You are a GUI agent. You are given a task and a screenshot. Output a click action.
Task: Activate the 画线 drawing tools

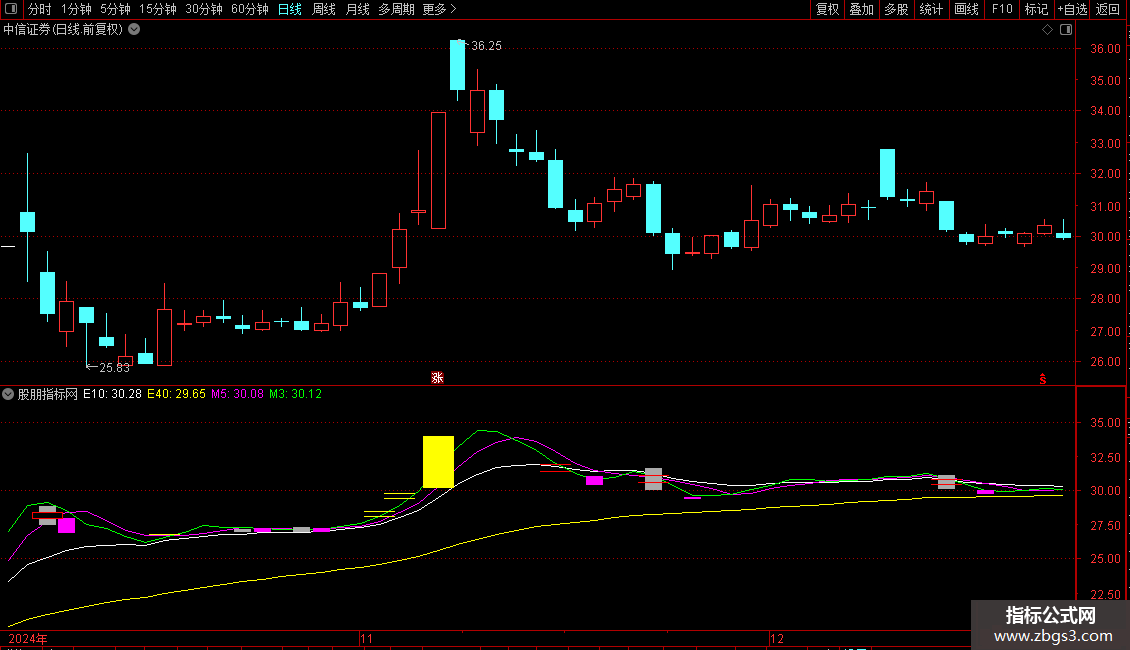coord(966,9)
